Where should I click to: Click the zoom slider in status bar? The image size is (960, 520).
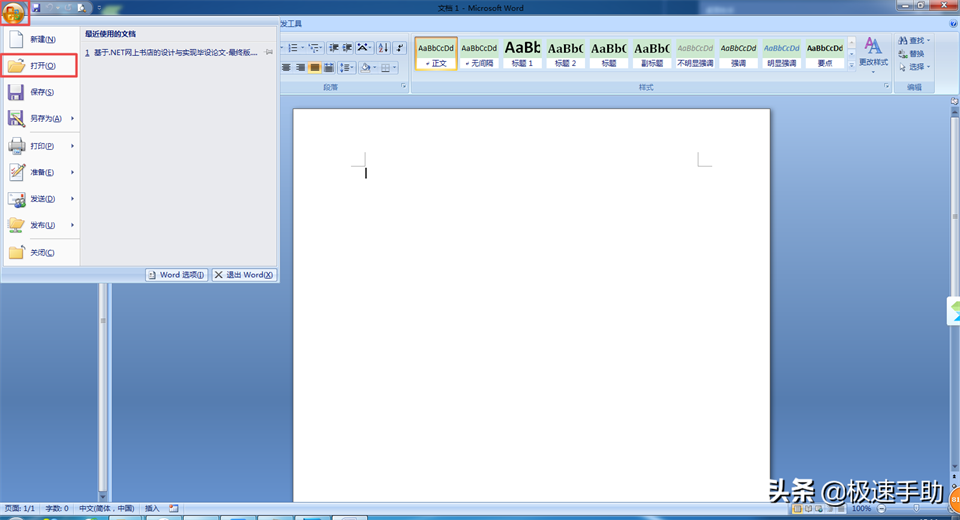point(917,509)
